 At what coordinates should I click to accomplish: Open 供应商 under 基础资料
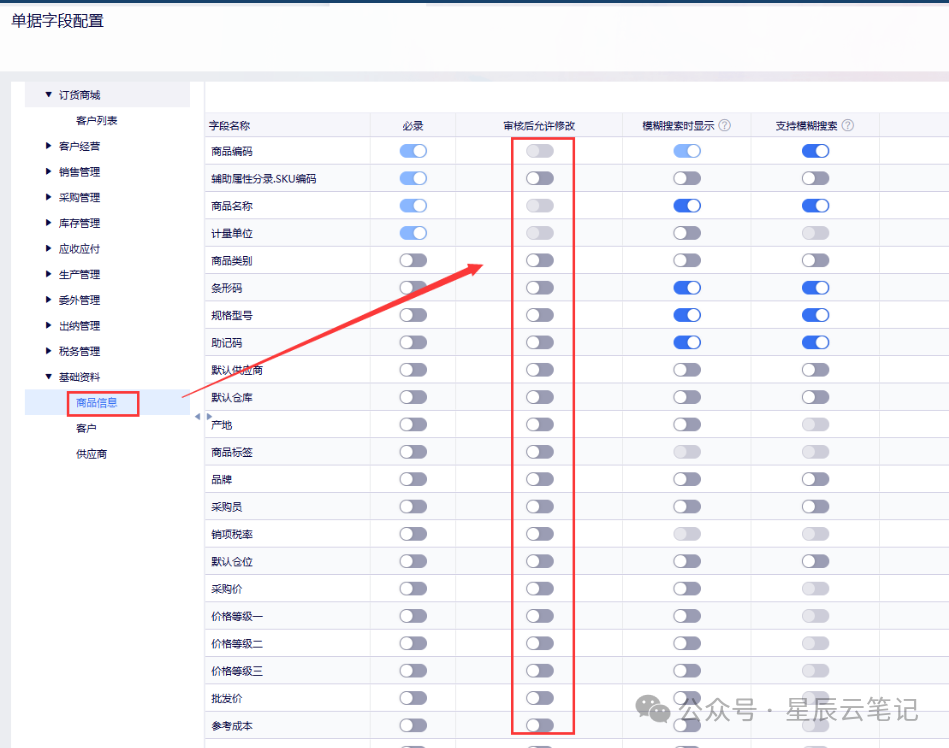point(91,454)
